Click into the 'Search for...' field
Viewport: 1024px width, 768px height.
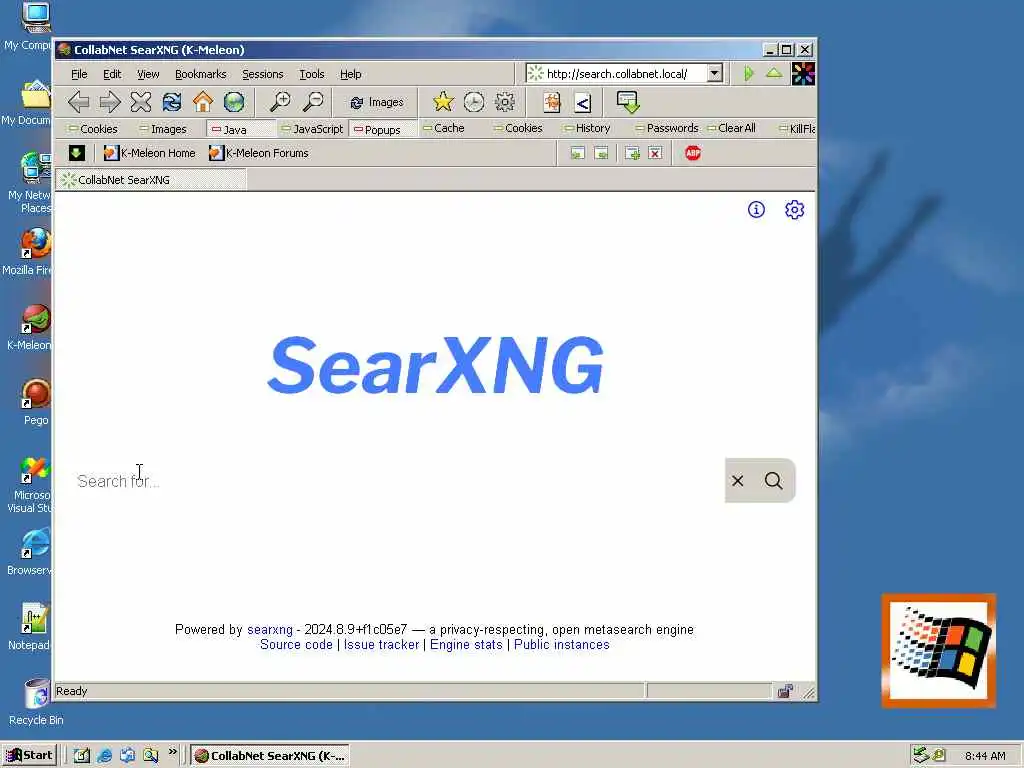(400, 481)
